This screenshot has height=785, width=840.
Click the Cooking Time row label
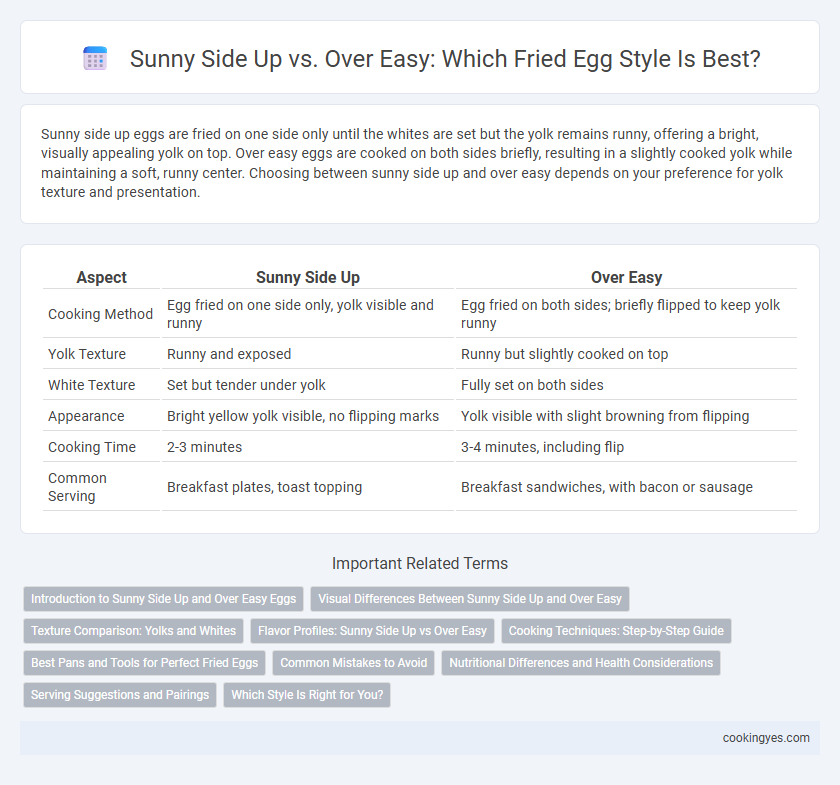92,447
